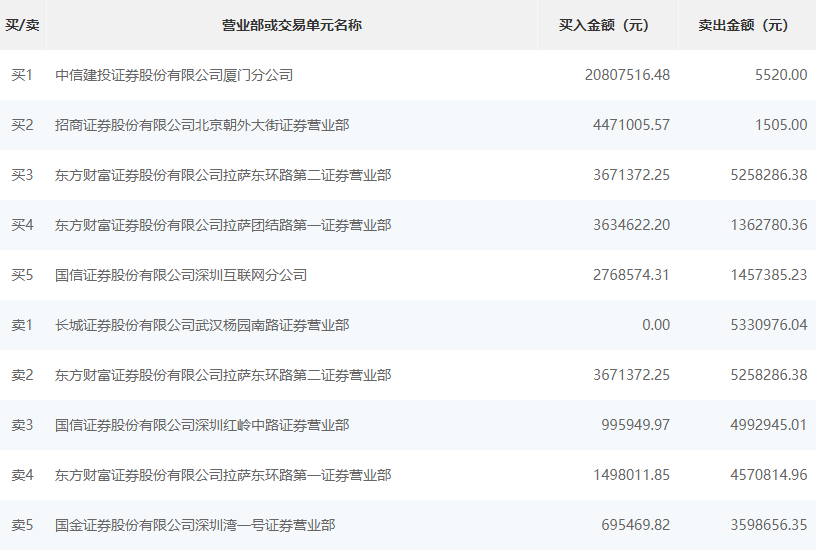Viewport: 817px width, 550px height.
Task: Select 长城证券武汉杨园南路证券营业部
Action: (x=202, y=325)
